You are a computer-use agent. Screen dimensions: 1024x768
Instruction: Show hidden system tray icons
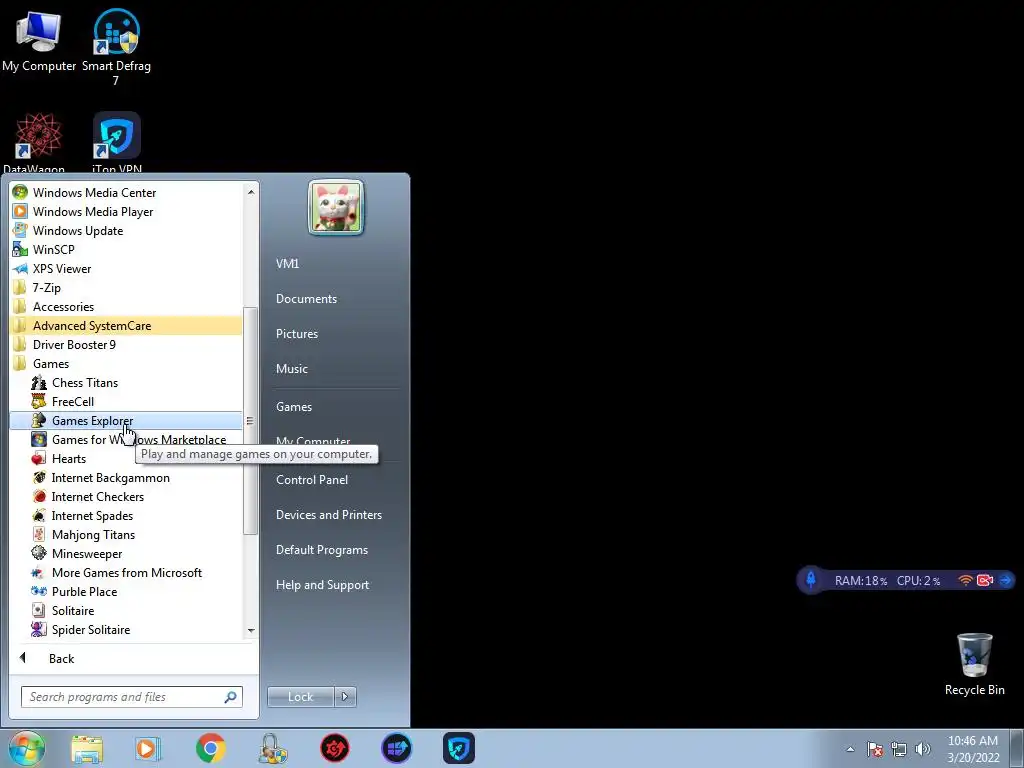click(850, 749)
